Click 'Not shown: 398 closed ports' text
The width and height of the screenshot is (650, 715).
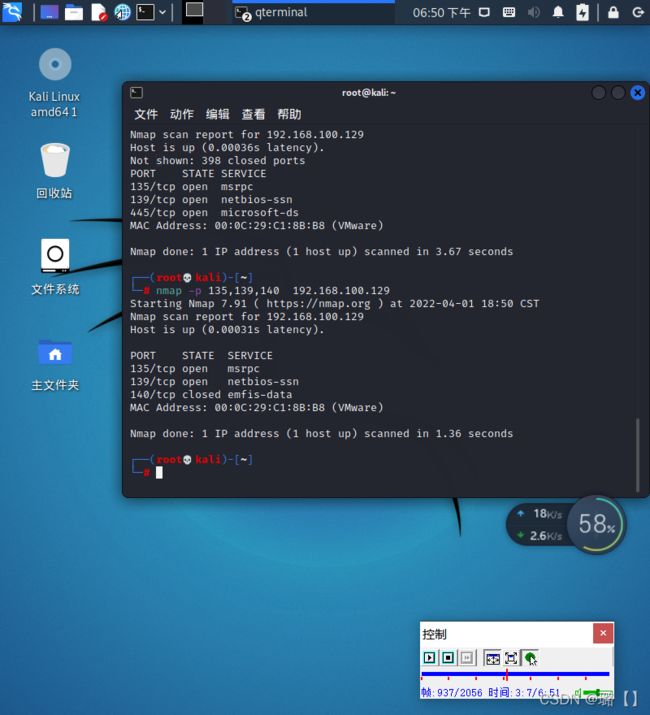pos(218,161)
